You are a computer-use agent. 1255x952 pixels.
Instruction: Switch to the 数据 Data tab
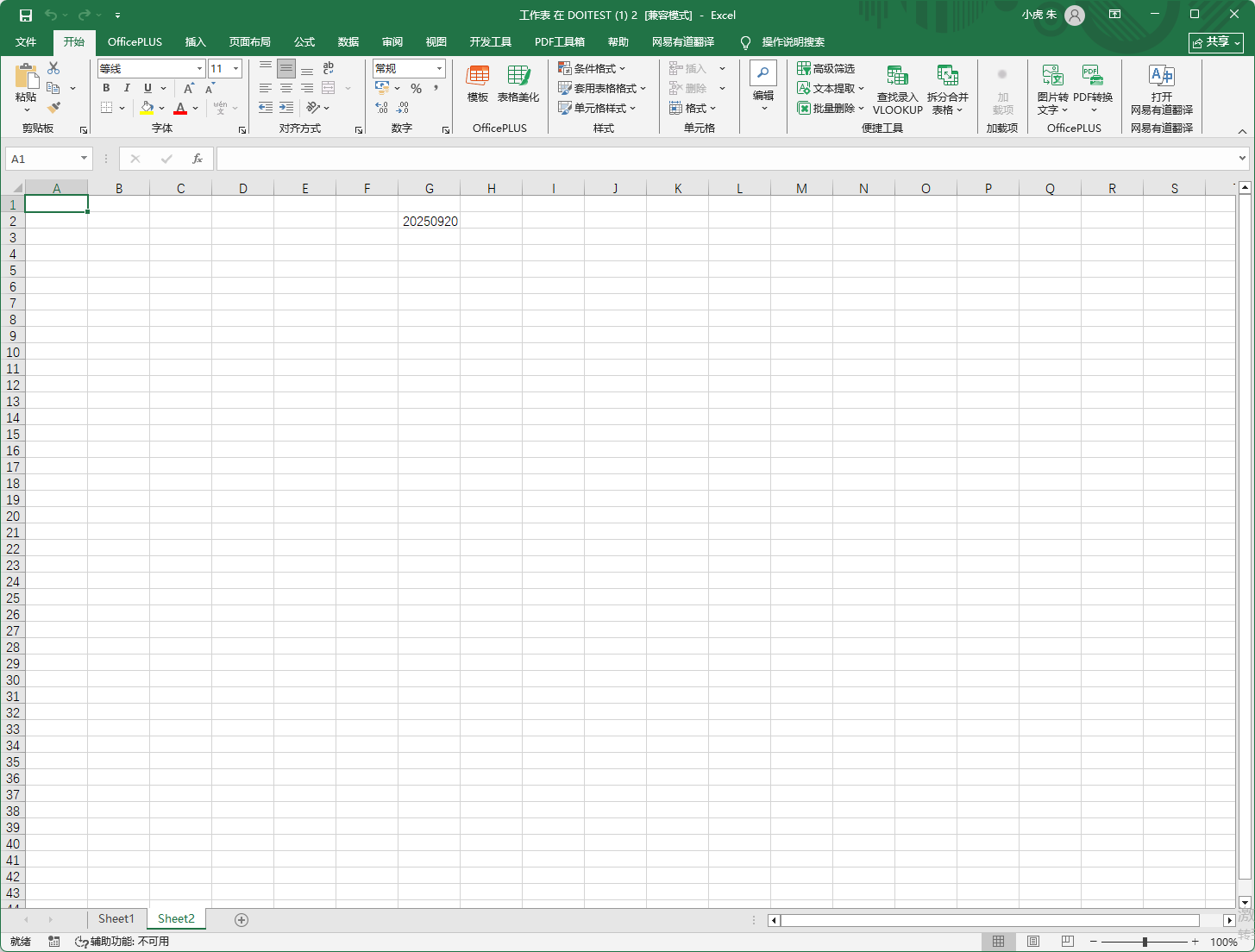pyautogui.click(x=348, y=41)
